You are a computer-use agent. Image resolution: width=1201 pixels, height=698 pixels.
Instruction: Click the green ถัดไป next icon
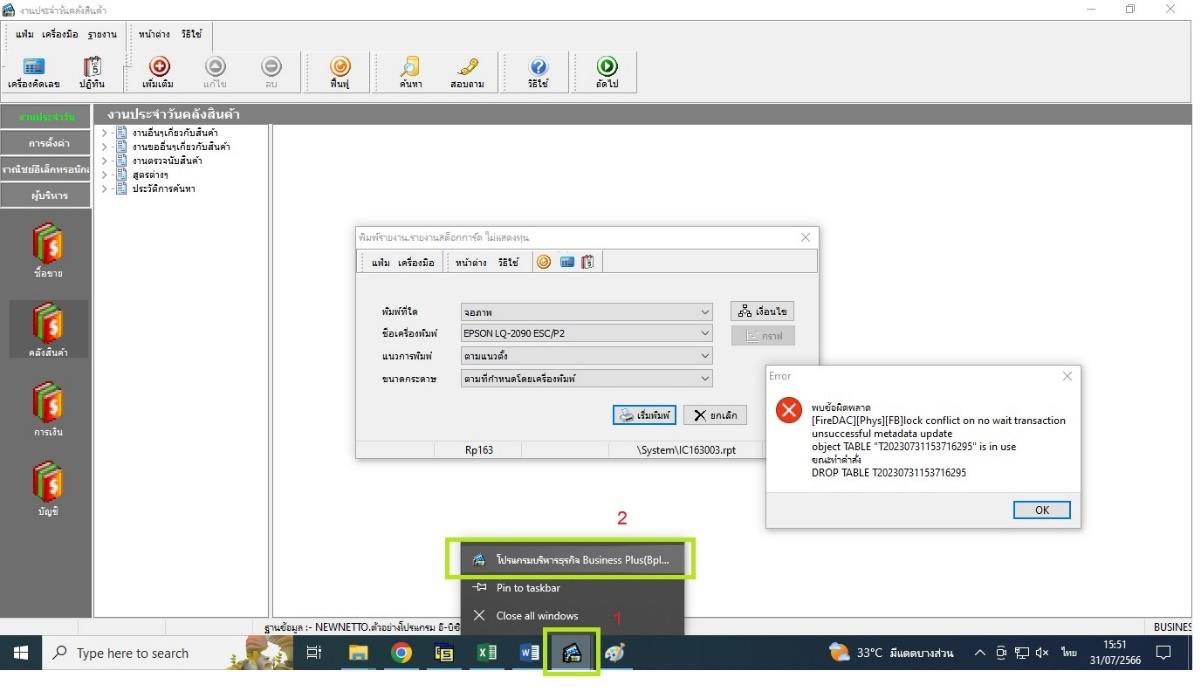[x=607, y=67]
